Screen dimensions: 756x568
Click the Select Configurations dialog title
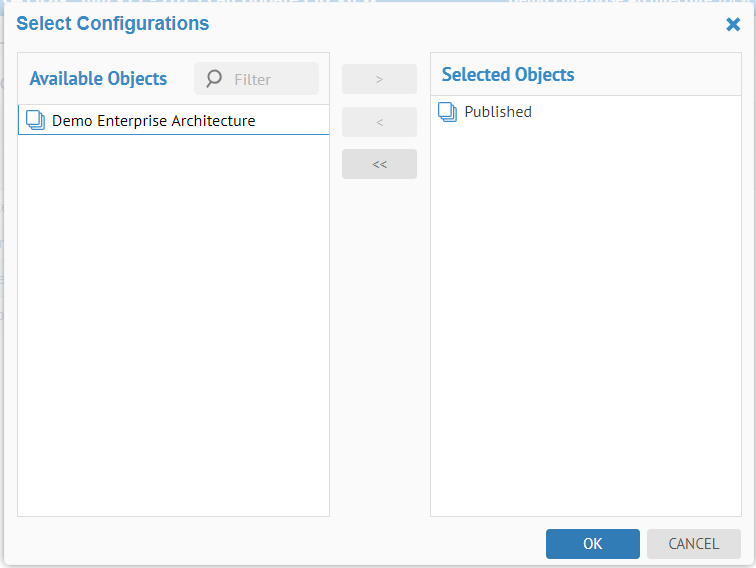113,24
